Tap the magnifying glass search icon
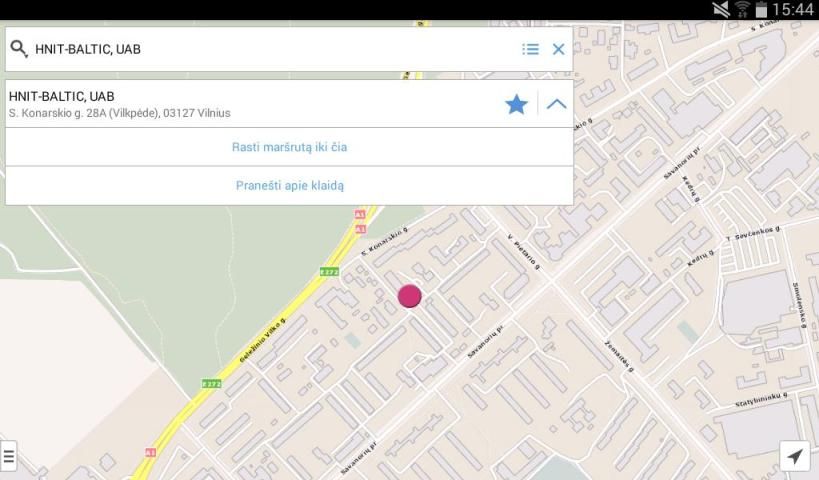Viewport: 819px width, 480px height. [x=19, y=49]
